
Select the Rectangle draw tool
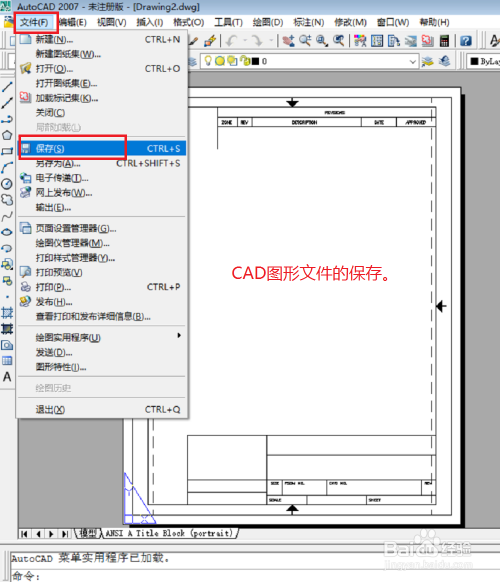click(x=7, y=151)
